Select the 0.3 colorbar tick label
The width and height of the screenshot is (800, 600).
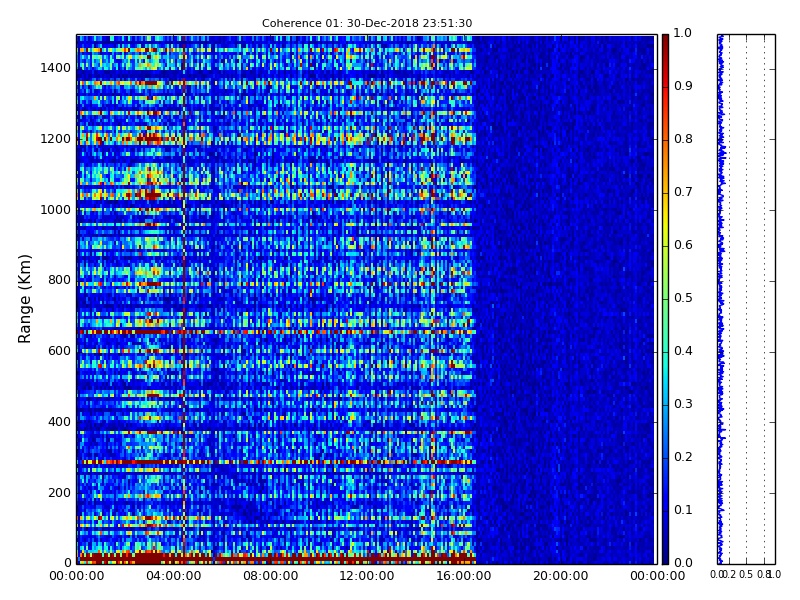tap(683, 404)
